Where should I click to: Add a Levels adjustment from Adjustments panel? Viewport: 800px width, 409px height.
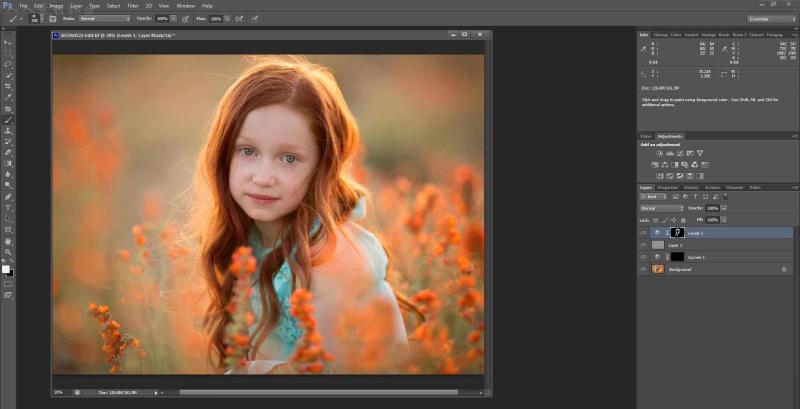click(670, 154)
